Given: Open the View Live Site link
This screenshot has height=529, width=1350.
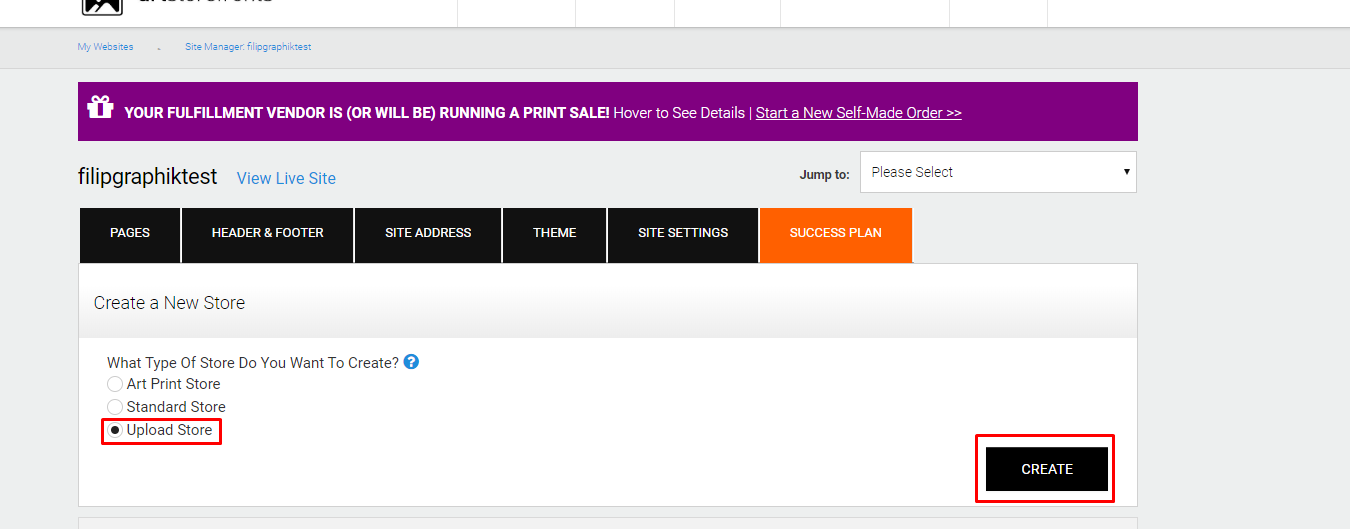Looking at the screenshot, I should click(x=286, y=178).
